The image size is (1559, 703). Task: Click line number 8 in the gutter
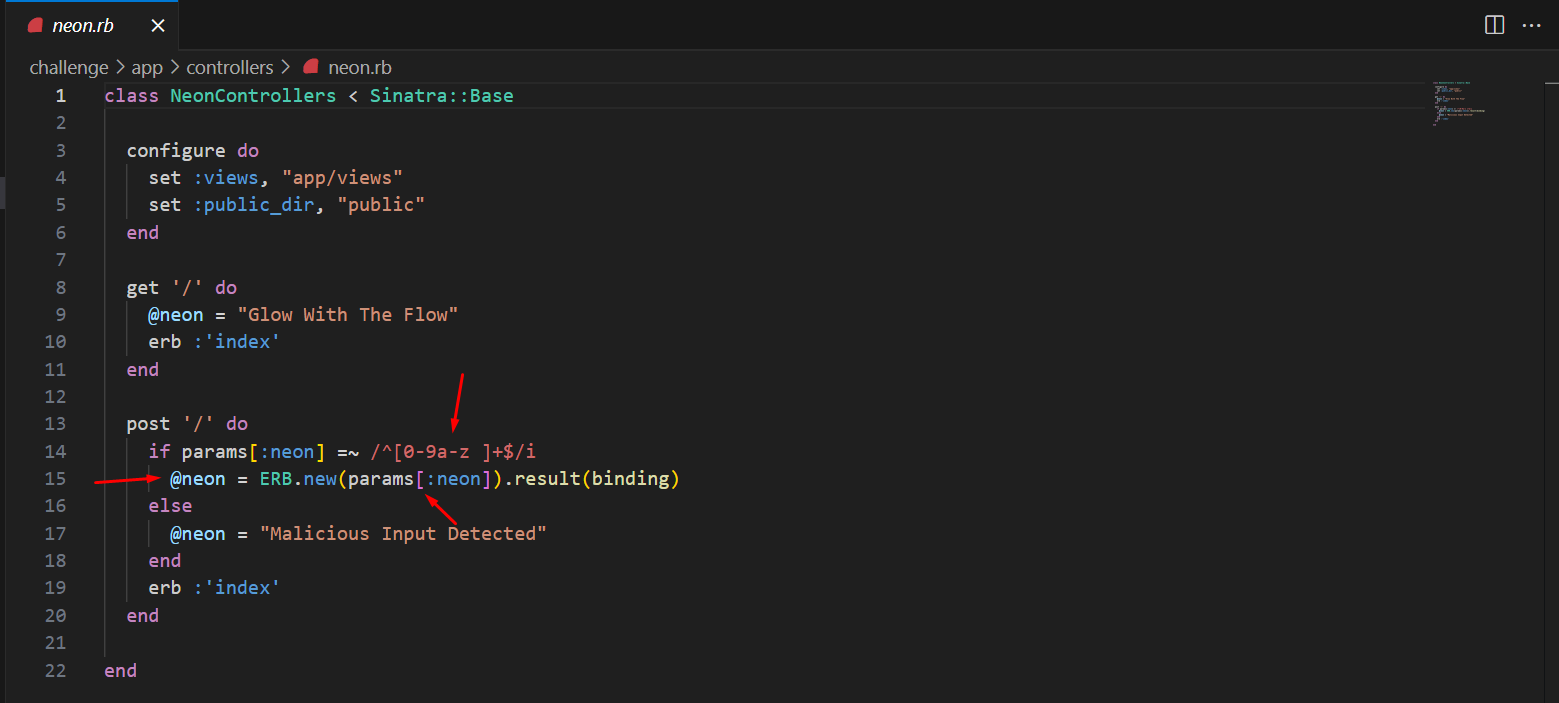[x=61, y=287]
